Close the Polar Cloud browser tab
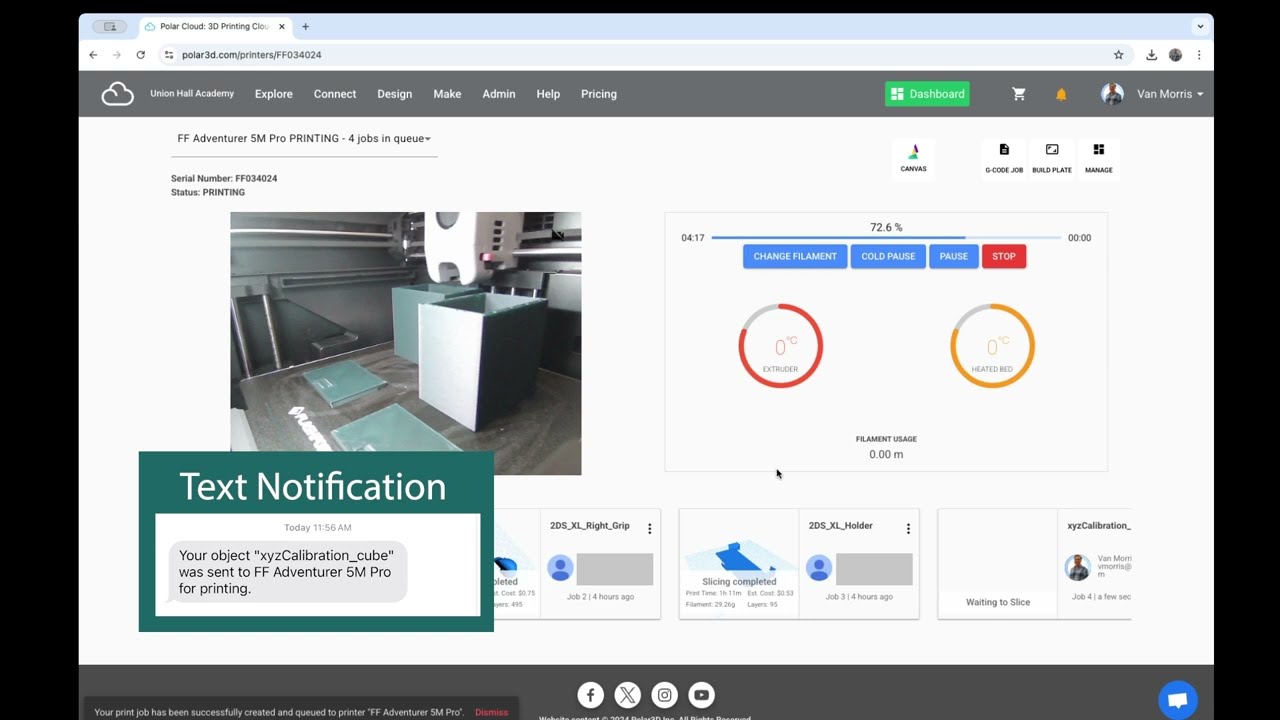The image size is (1280, 720). pos(280,26)
